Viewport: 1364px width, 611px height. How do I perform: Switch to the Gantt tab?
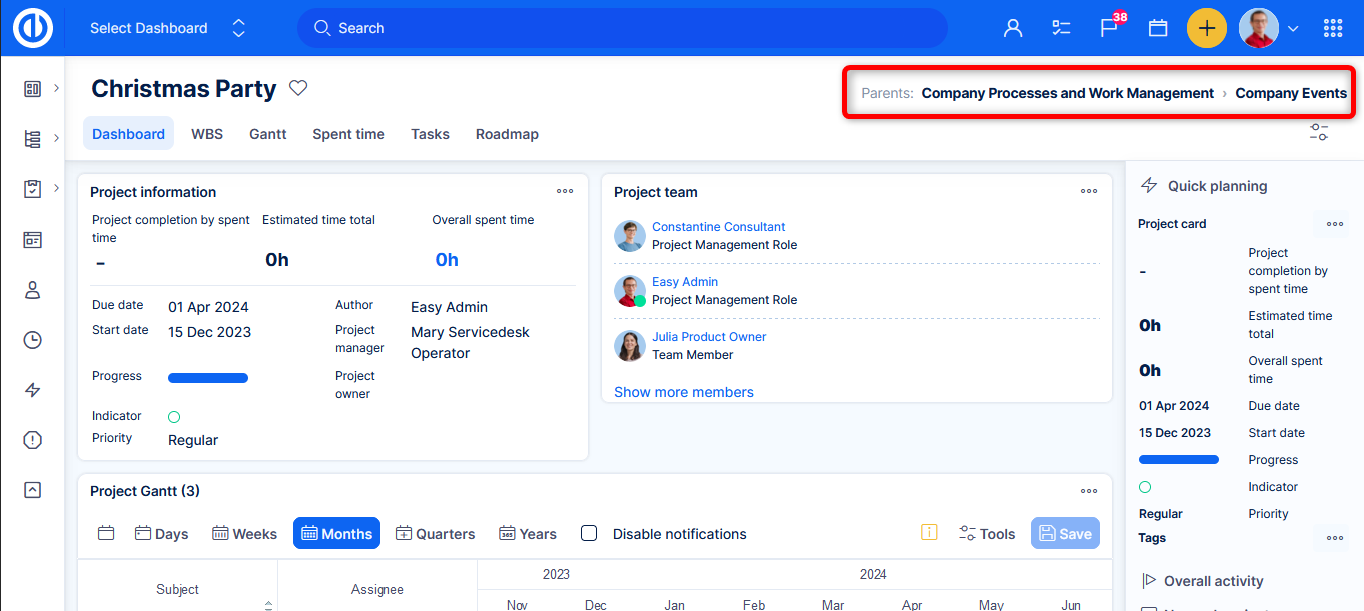[x=267, y=134]
